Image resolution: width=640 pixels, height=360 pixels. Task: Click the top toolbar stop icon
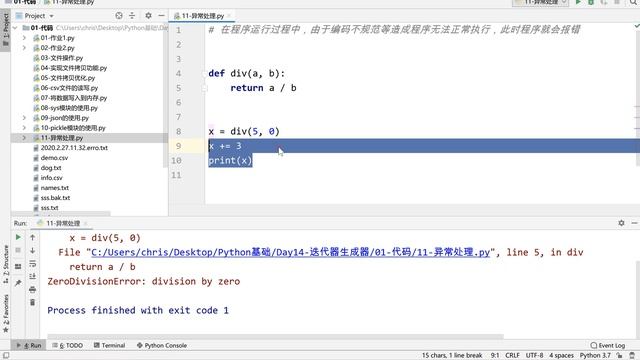tap(617, 2)
